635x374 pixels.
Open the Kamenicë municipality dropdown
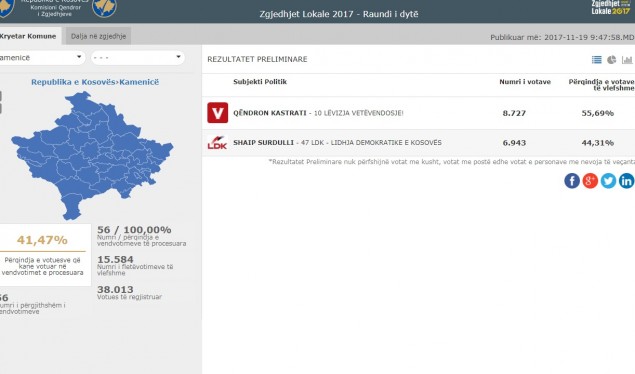click(x=41, y=57)
